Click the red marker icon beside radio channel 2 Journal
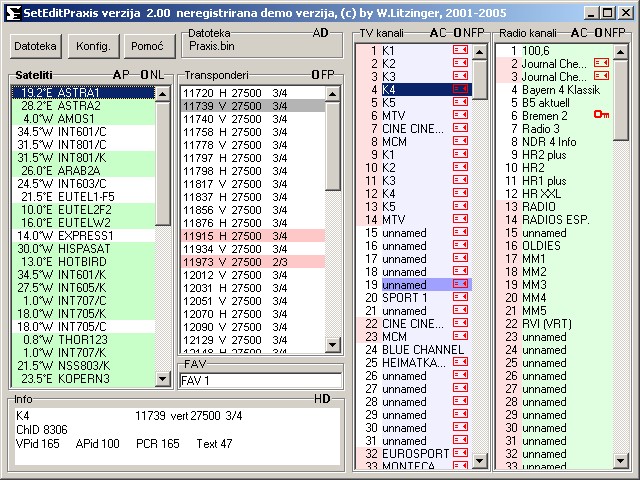640x480 pixels. pyautogui.click(x=601, y=62)
